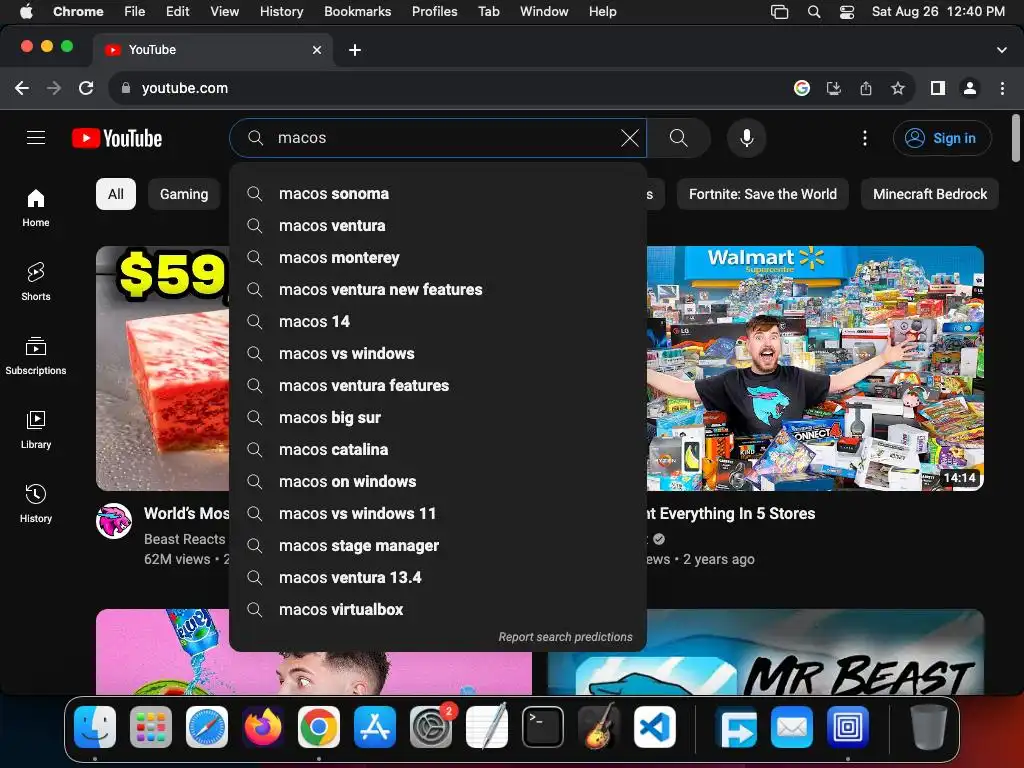Open Terminal from the Dock
The image size is (1024, 768).
click(543, 727)
